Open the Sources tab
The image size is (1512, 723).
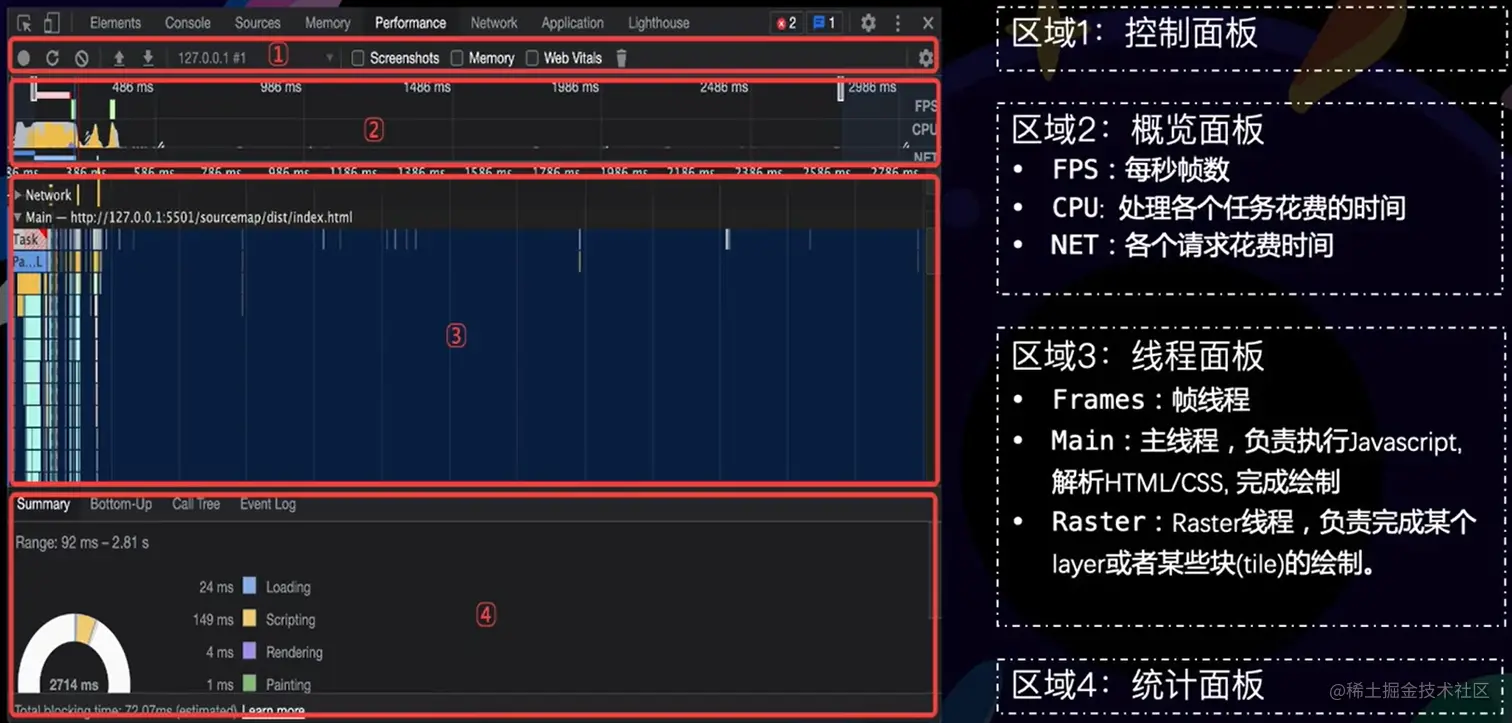[258, 23]
